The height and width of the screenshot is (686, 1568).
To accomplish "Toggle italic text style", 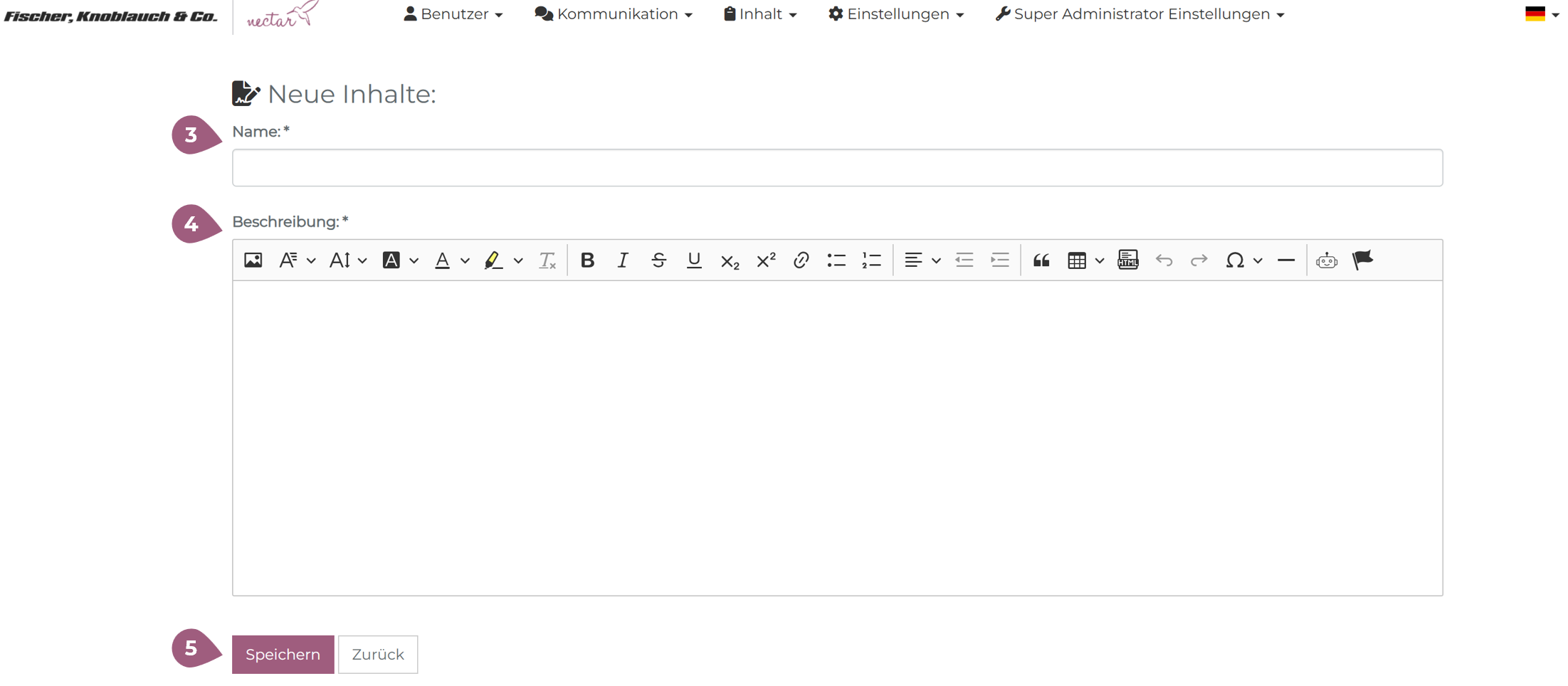I will [x=623, y=260].
